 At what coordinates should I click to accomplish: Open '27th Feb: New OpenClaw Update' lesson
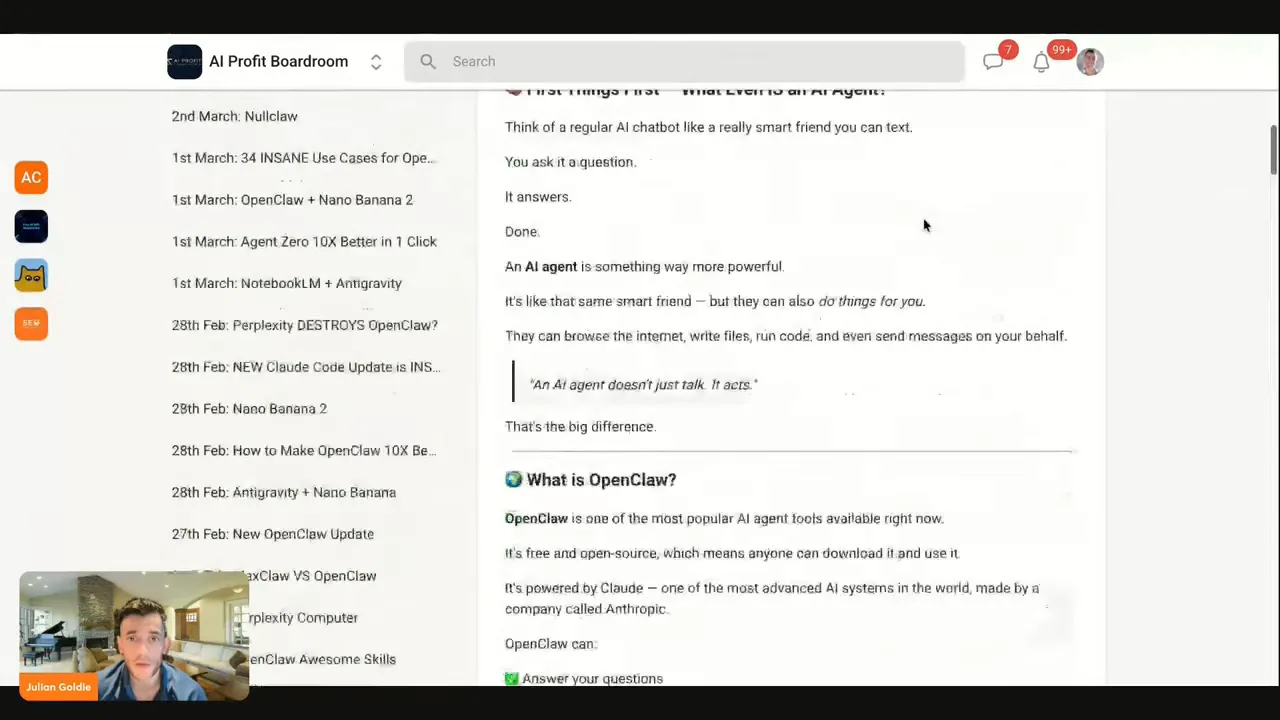coord(273,535)
